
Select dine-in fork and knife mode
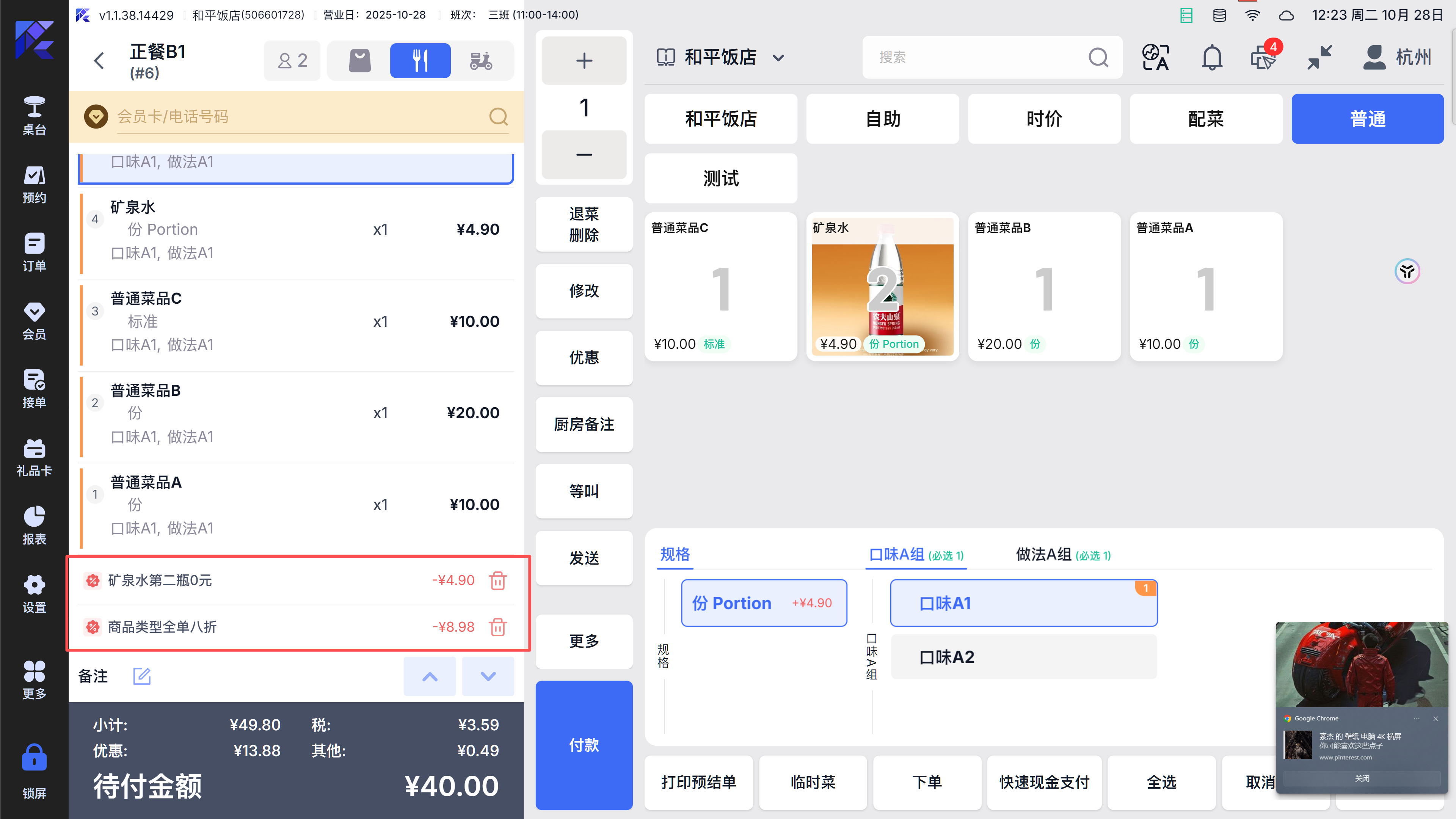420,61
